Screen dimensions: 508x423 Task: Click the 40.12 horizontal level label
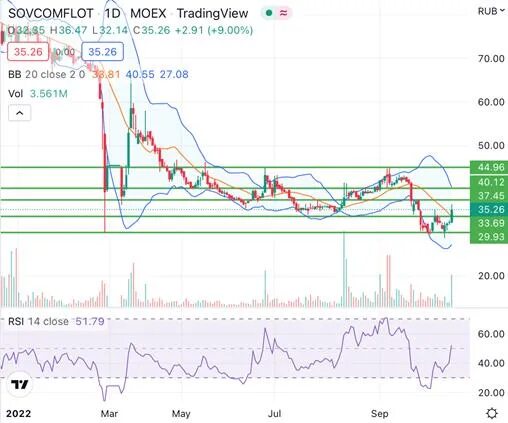point(489,182)
